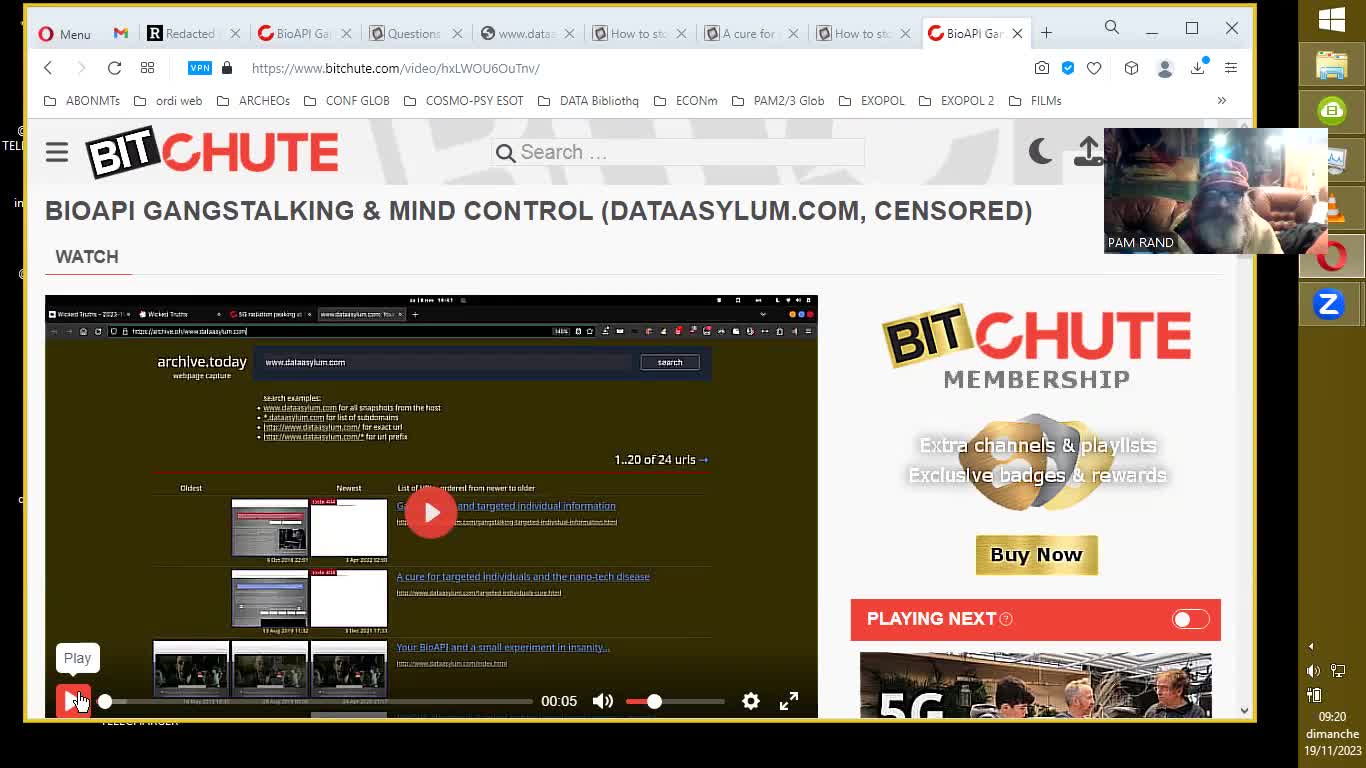The height and width of the screenshot is (768, 1366).
Task: Click the BitChute upload icon
Action: coord(1088,151)
